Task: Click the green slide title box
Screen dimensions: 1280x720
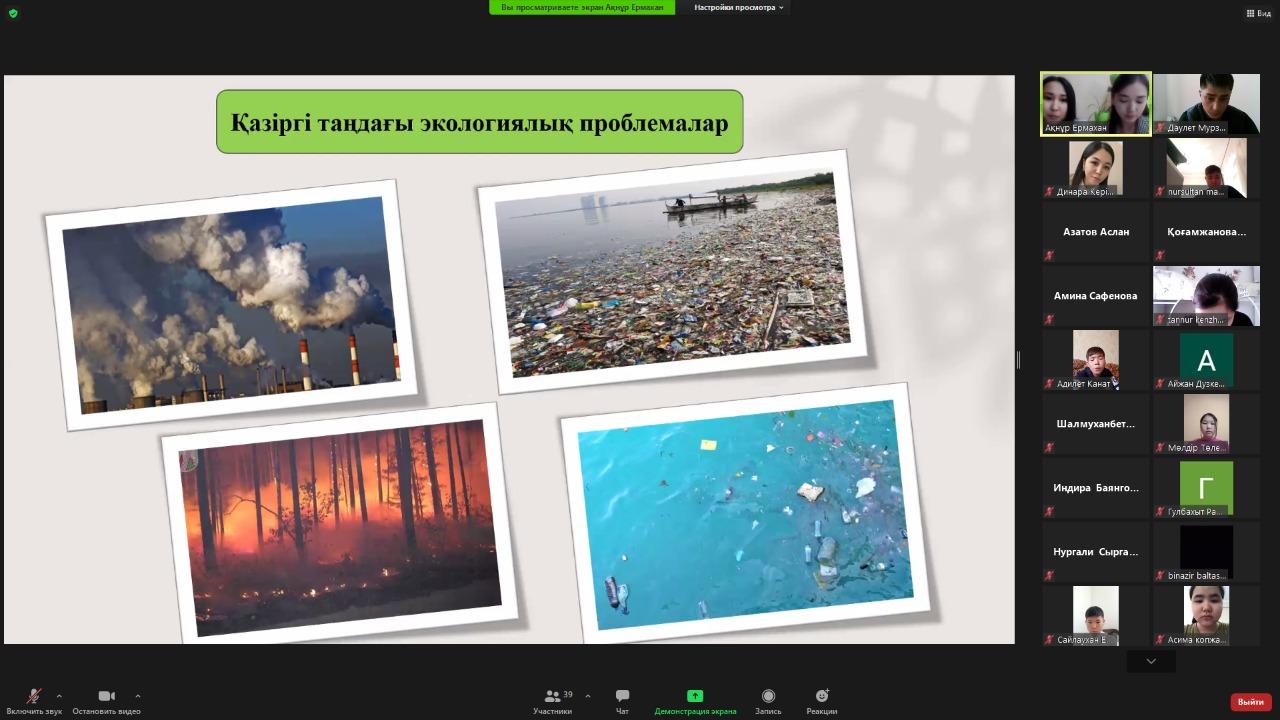Action: click(x=479, y=122)
